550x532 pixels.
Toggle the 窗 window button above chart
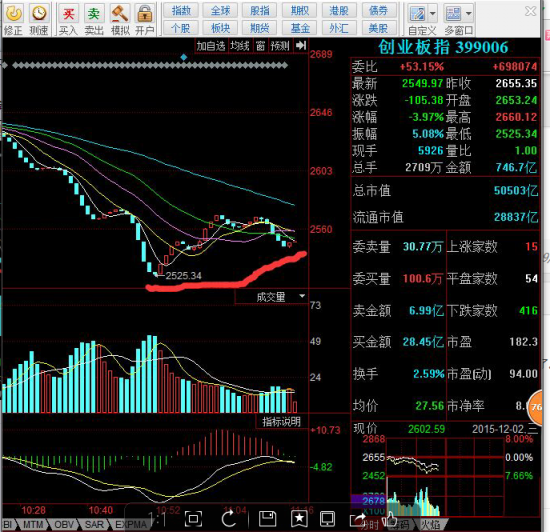pos(260,46)
